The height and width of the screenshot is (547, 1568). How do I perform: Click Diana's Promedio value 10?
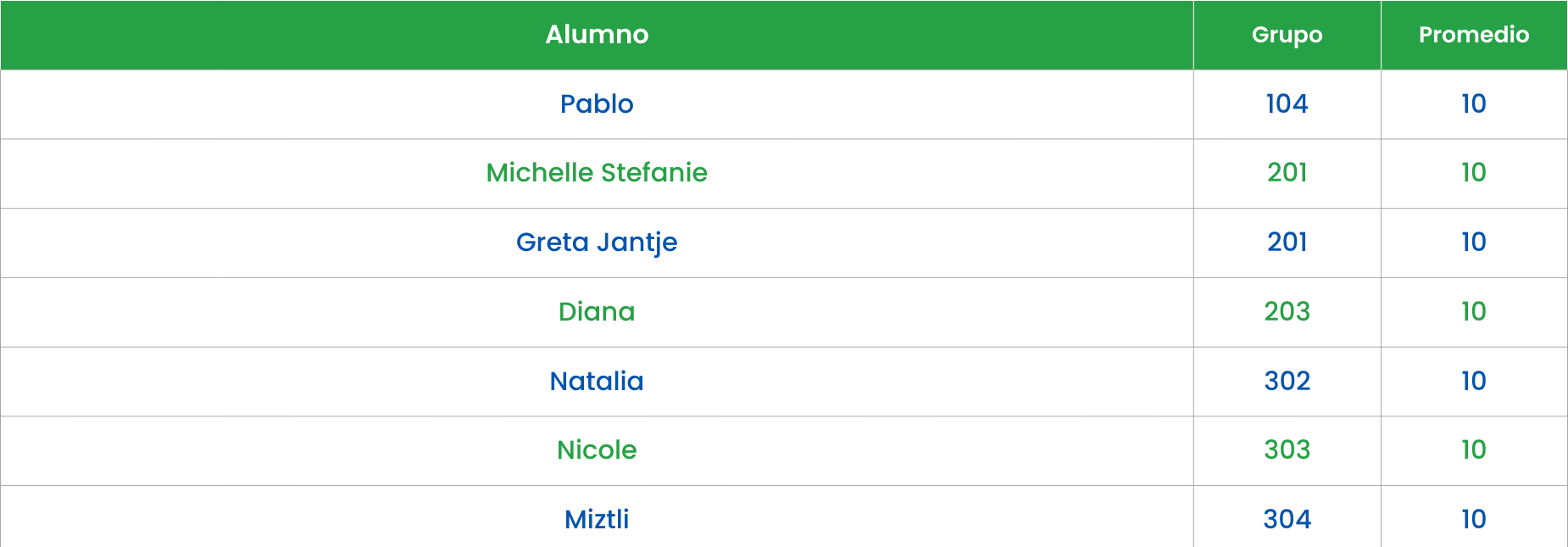click(x=1474, y=312)
